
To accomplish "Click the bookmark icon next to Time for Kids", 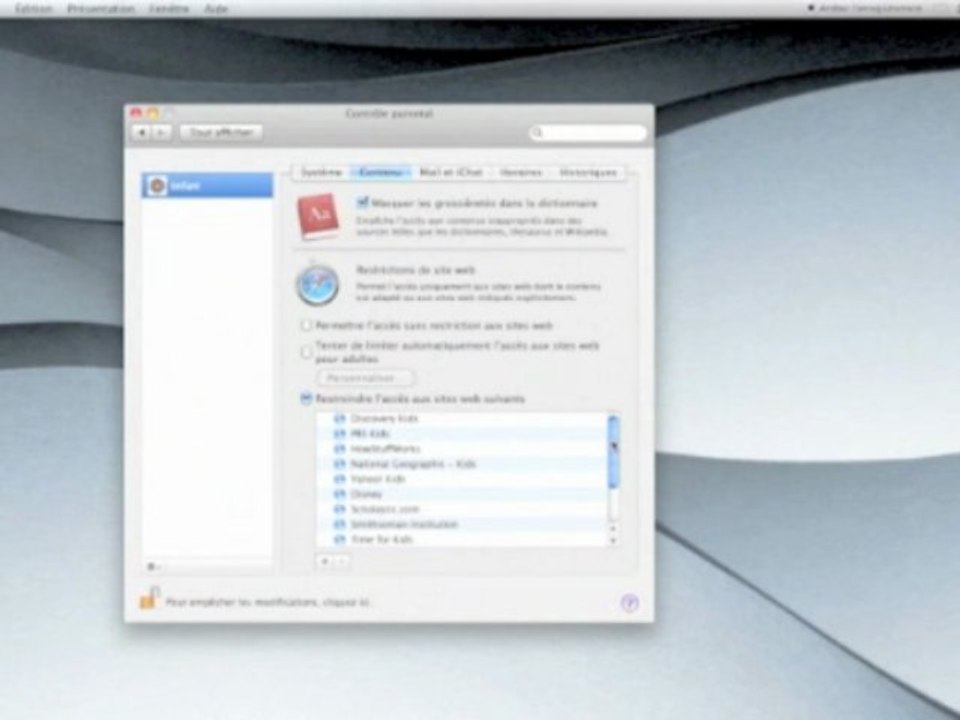I will (339, 539).
